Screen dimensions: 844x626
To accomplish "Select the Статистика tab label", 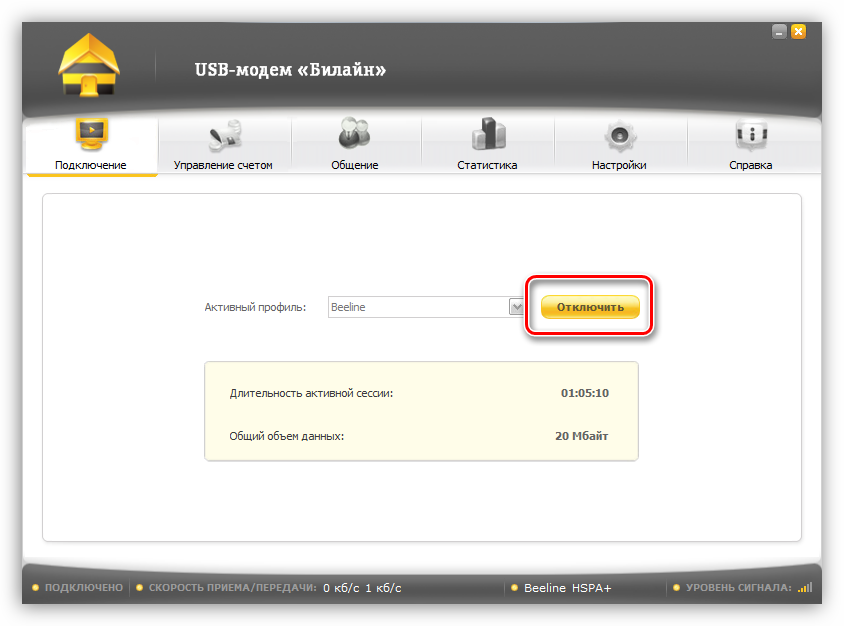I will coord(487,165).
